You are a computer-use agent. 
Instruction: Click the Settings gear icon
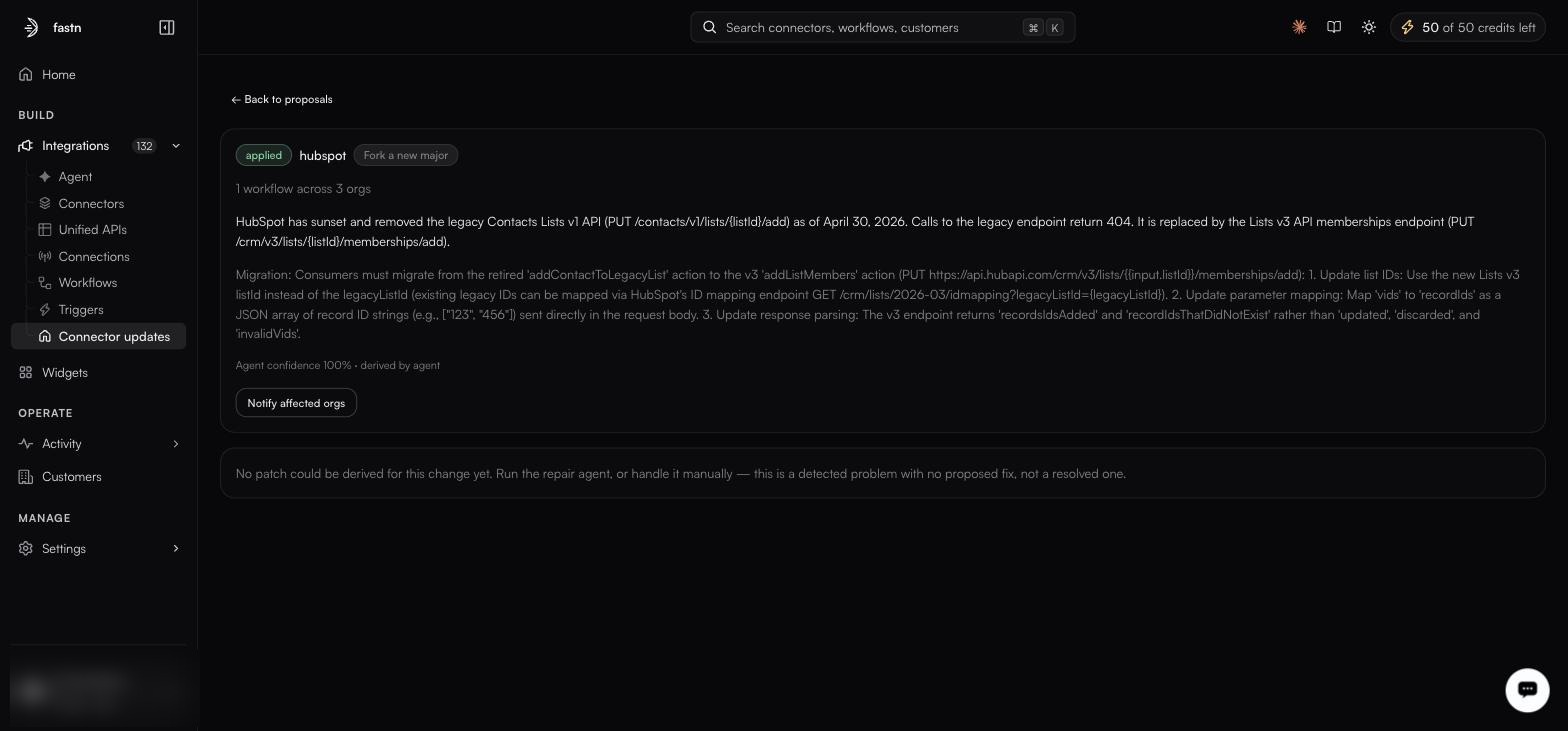point(26,549)
